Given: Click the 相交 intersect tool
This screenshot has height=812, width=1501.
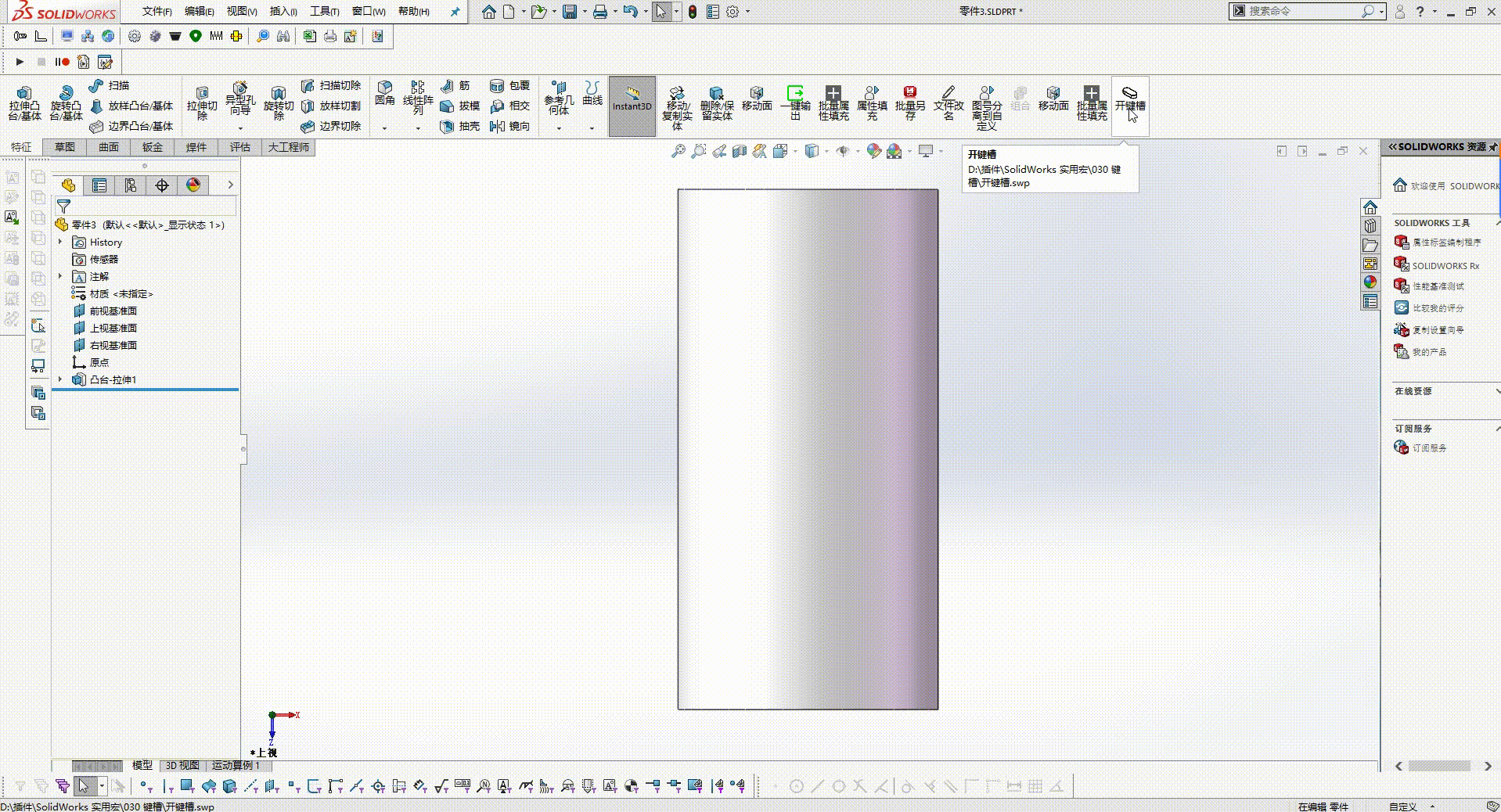Looking at the screenshot, I should 509,106.
